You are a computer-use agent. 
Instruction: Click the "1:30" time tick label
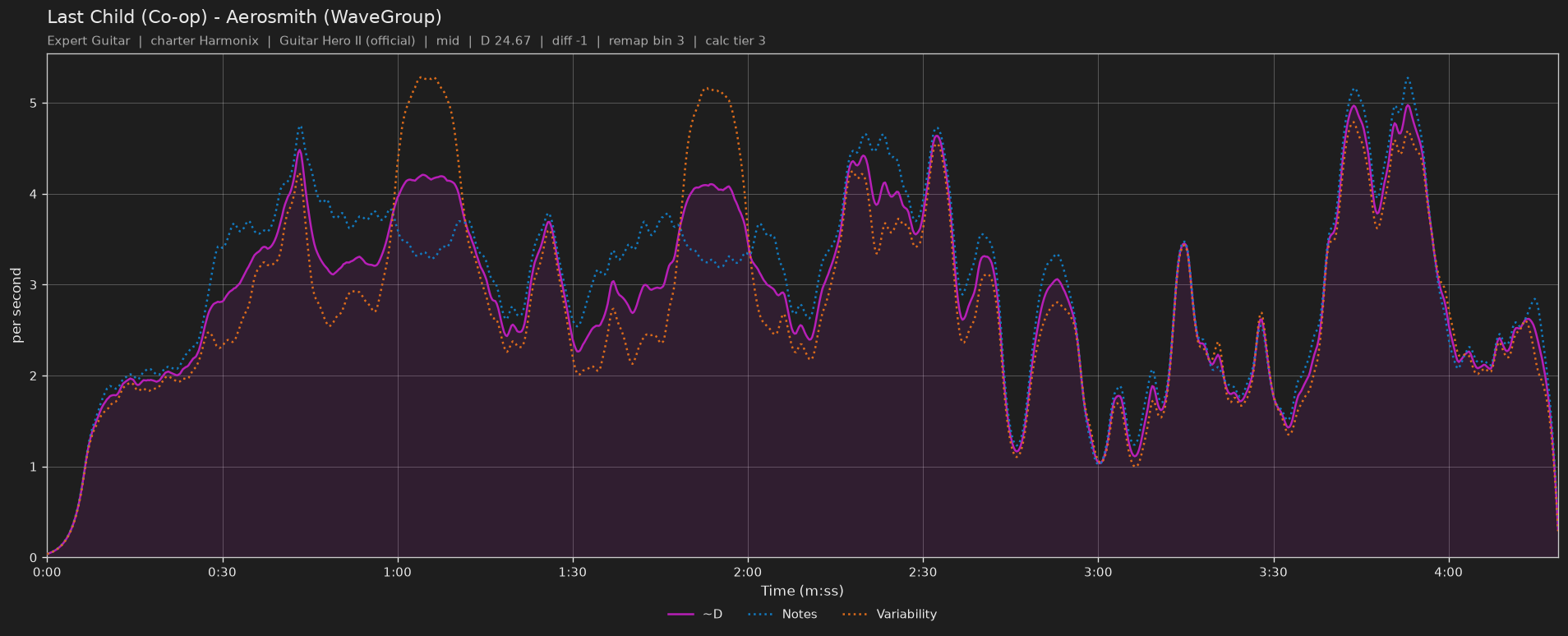tap(573, 572)
